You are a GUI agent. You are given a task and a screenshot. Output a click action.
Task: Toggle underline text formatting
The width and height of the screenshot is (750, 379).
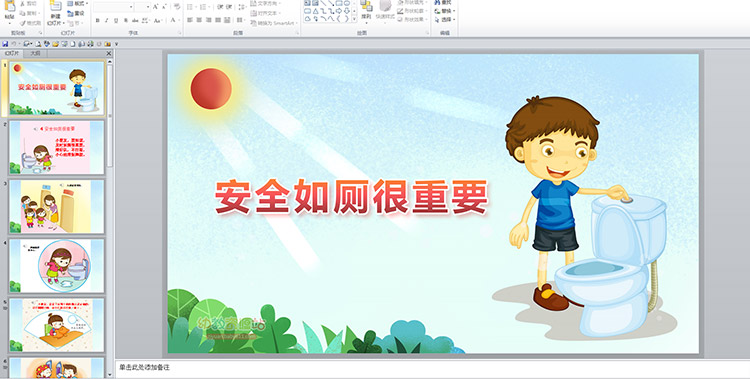tap(116, 21)
